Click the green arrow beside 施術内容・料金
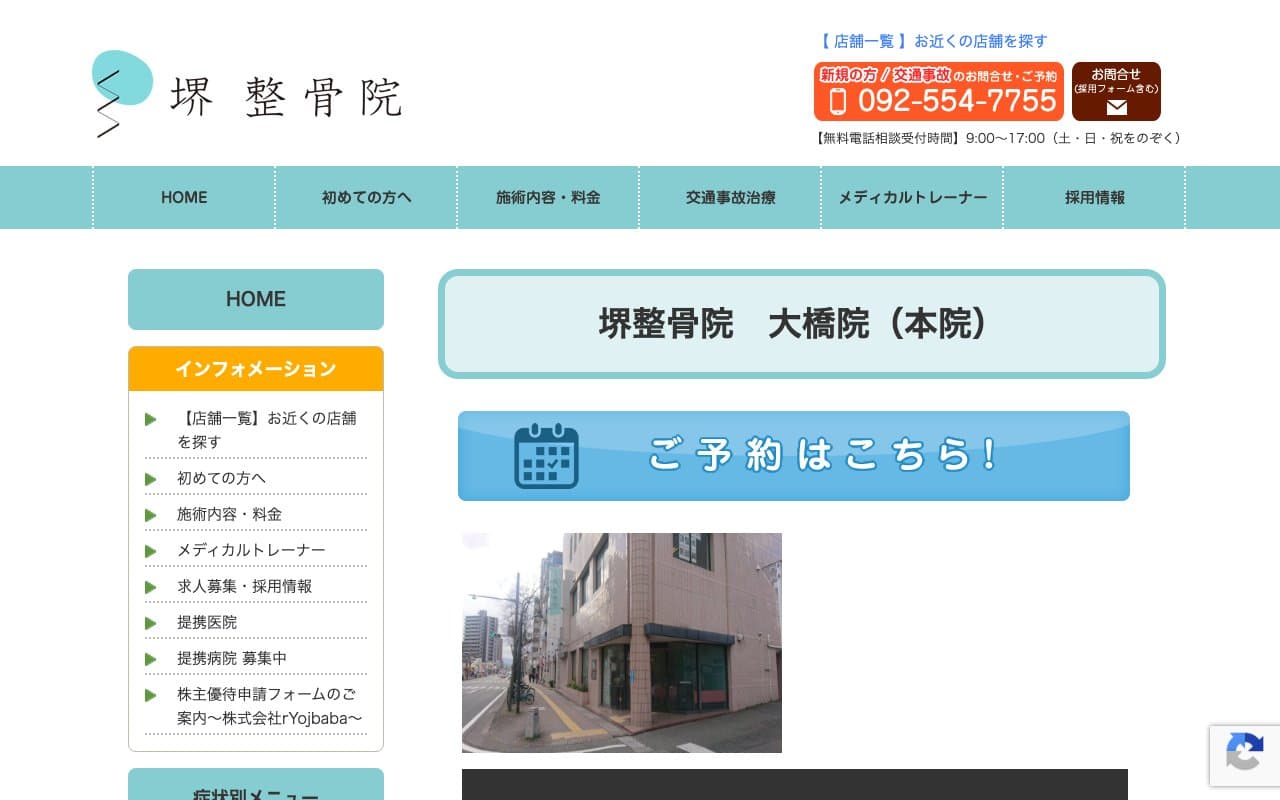The image size is (1280, 800). [151, 515]
